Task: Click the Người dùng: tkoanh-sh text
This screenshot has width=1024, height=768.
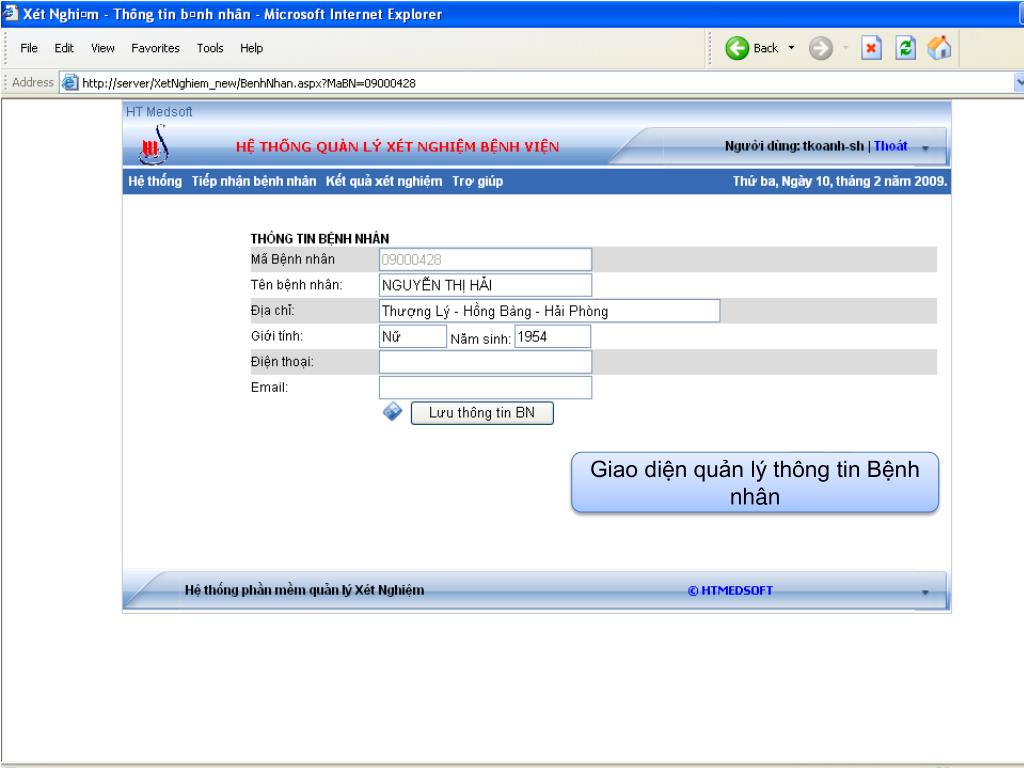Action: [x=794, y=146]
